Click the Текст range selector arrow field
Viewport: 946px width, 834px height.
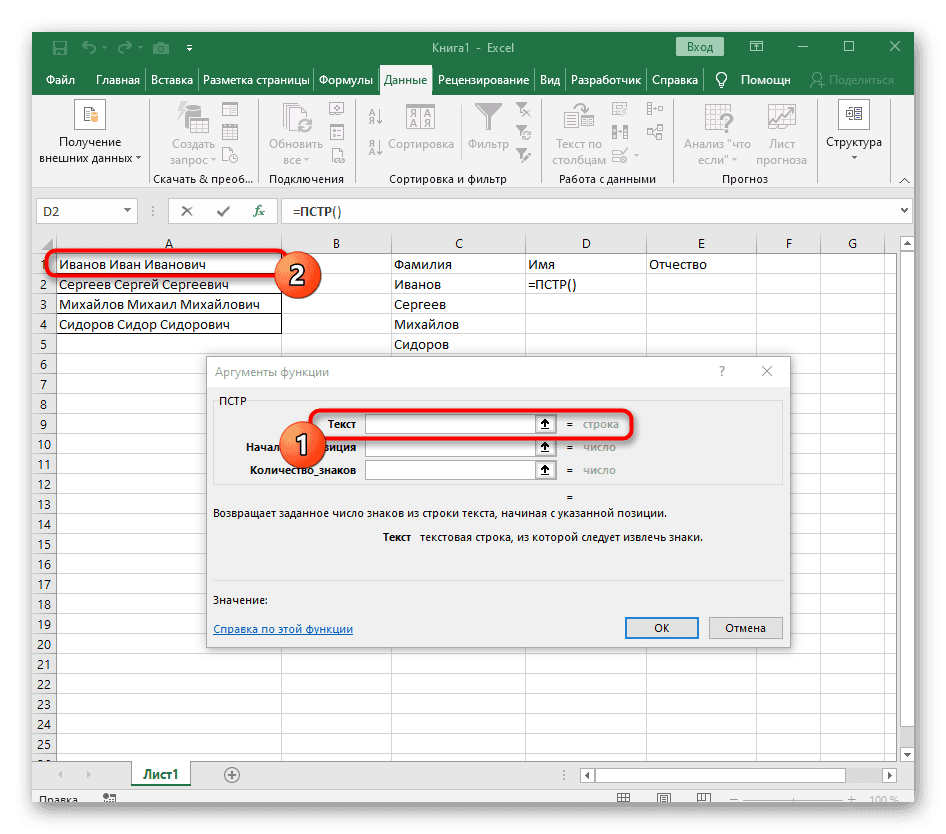click(x=545, y=423)
